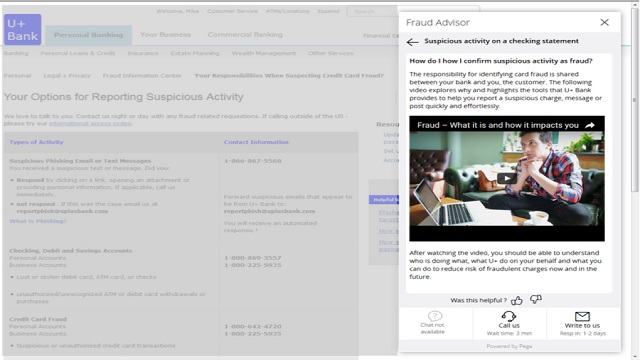Open Call us headset option
The height and width of the screenshot is (360, 640).
click(x=509, y=323)
